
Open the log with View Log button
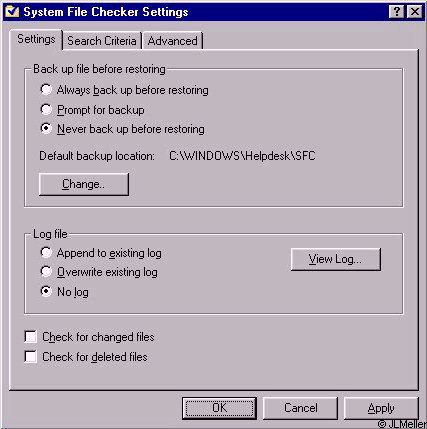coord(336,259)
